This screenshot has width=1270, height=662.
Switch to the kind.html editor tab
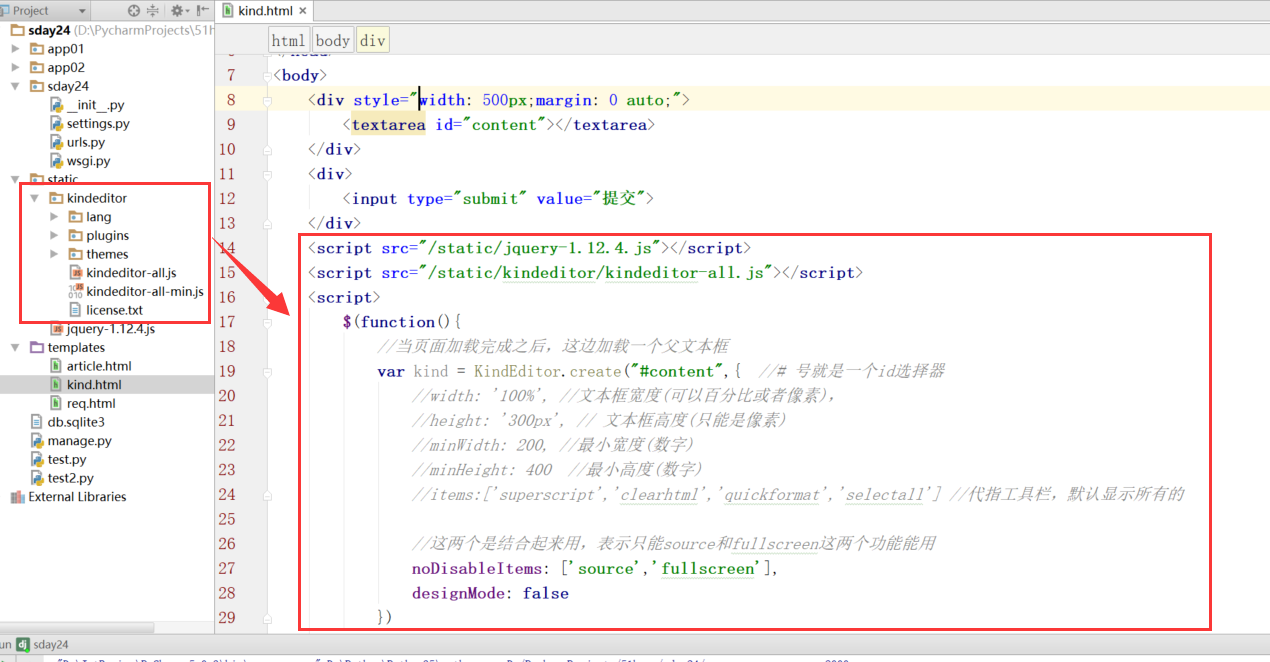point(265,11)
